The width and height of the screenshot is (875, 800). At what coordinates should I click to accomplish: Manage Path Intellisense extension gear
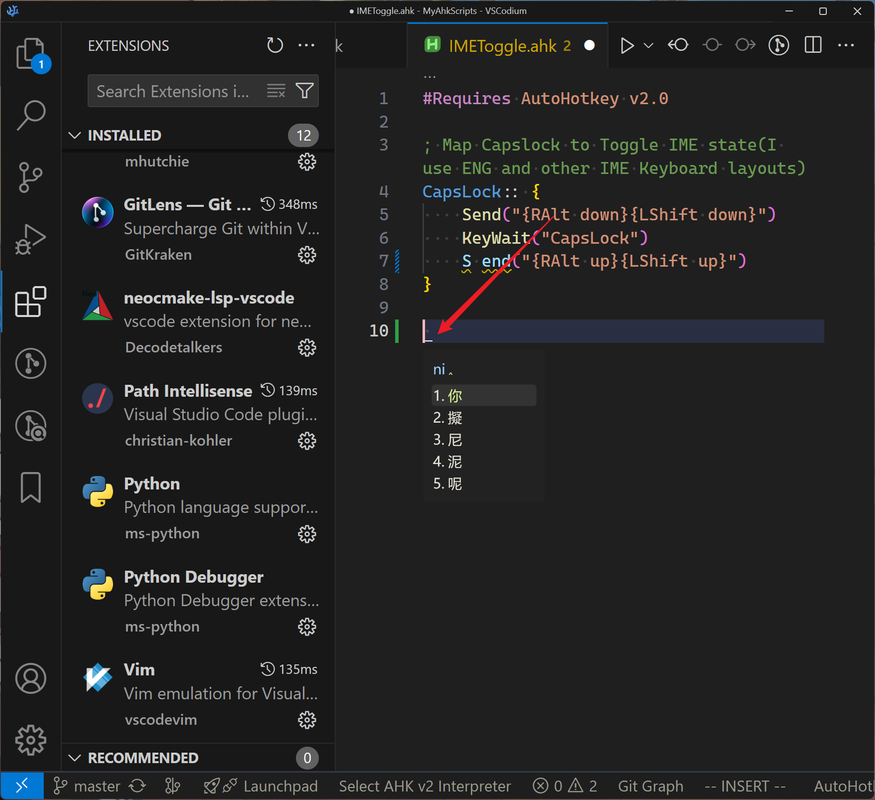coord(307,441)
